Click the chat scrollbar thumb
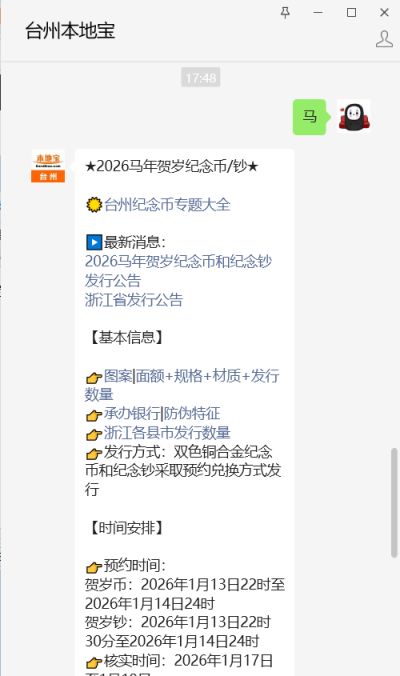400x676 pixels. [394, 503]
